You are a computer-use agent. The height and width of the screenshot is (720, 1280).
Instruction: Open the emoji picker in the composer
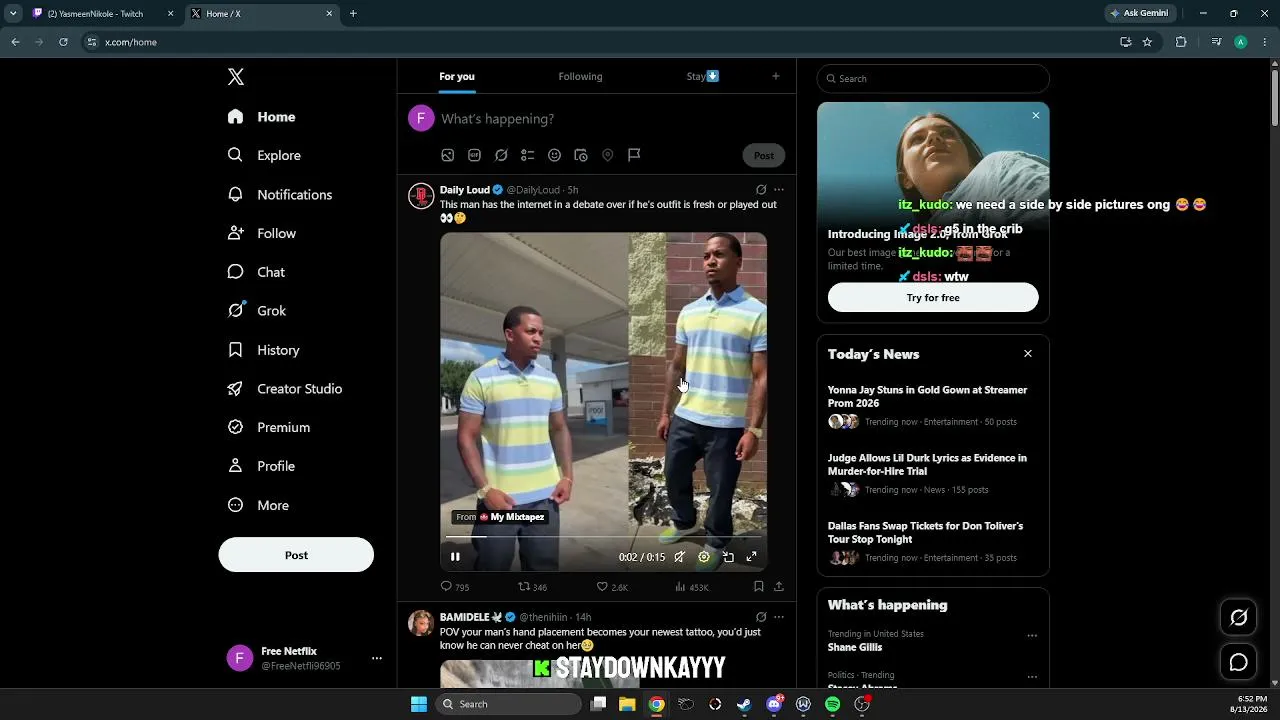(x=554, y=155)
